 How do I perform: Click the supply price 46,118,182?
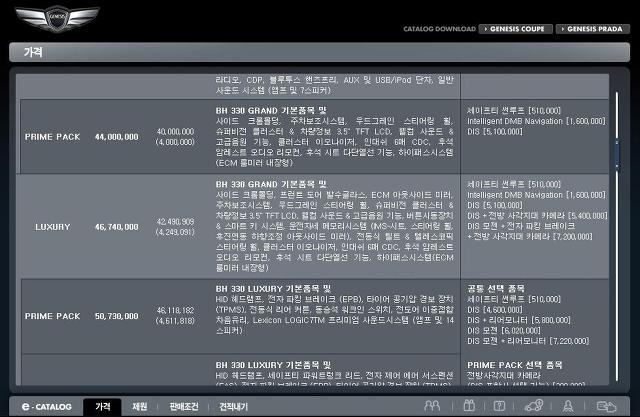(x=176, y=311)
